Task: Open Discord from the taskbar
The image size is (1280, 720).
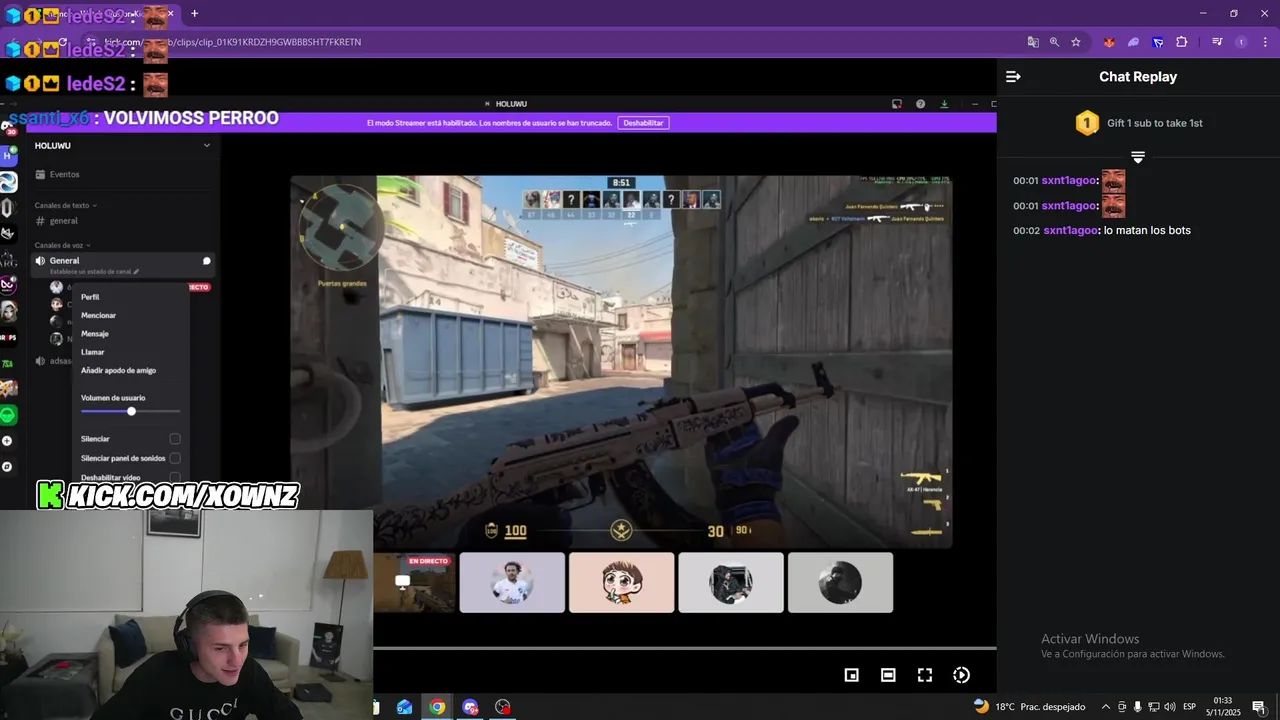Action: pos(470,707)
